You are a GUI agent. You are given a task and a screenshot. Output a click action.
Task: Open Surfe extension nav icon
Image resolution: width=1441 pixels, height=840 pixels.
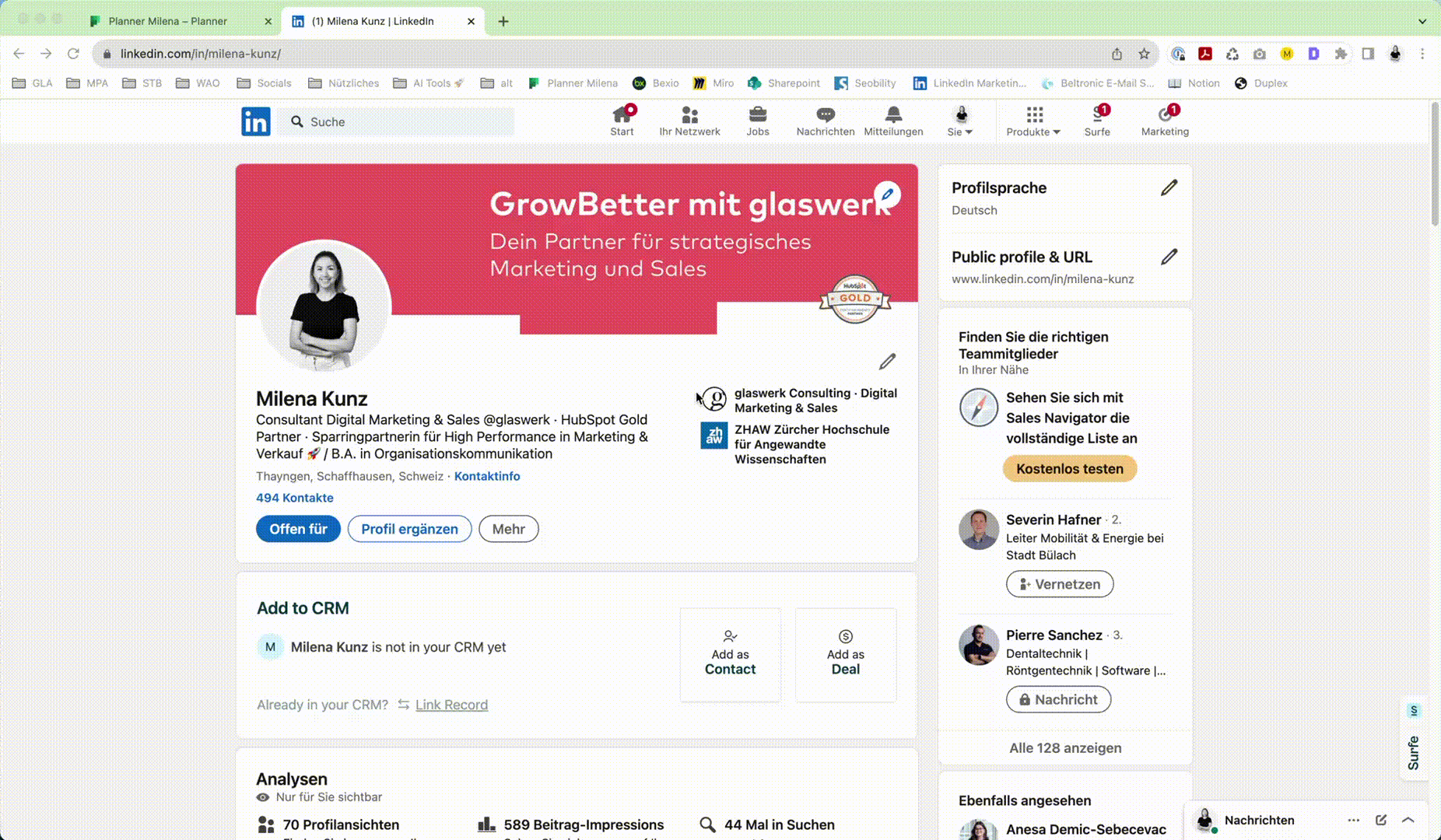tap(1097, 121)
